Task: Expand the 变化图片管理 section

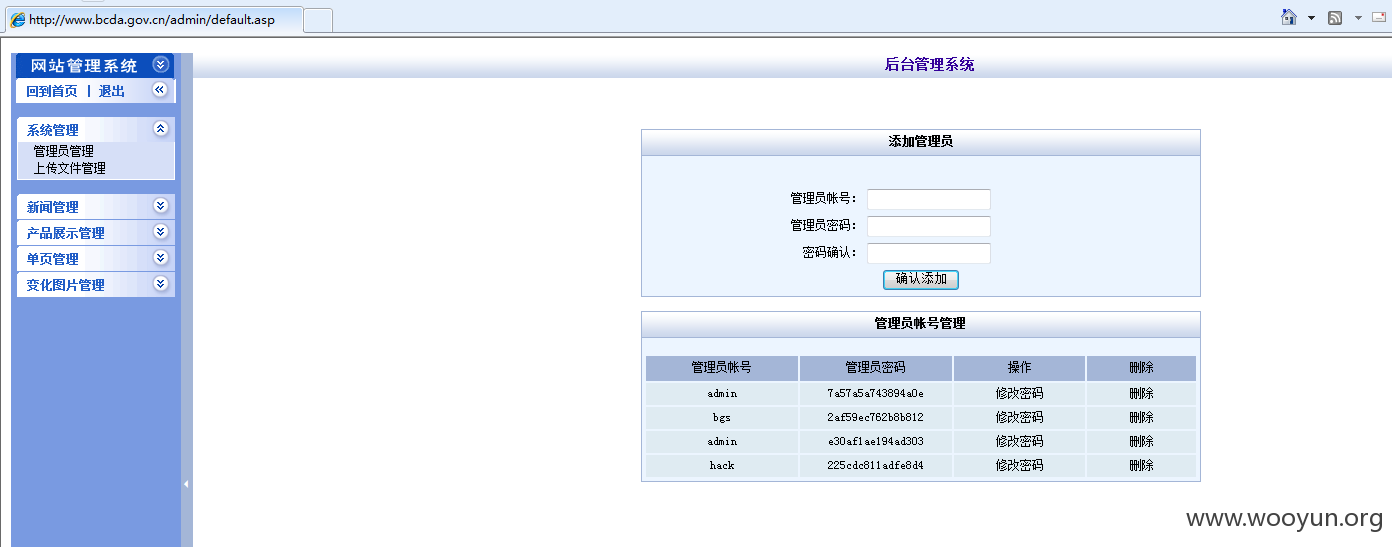Action: tap(160, 284)
